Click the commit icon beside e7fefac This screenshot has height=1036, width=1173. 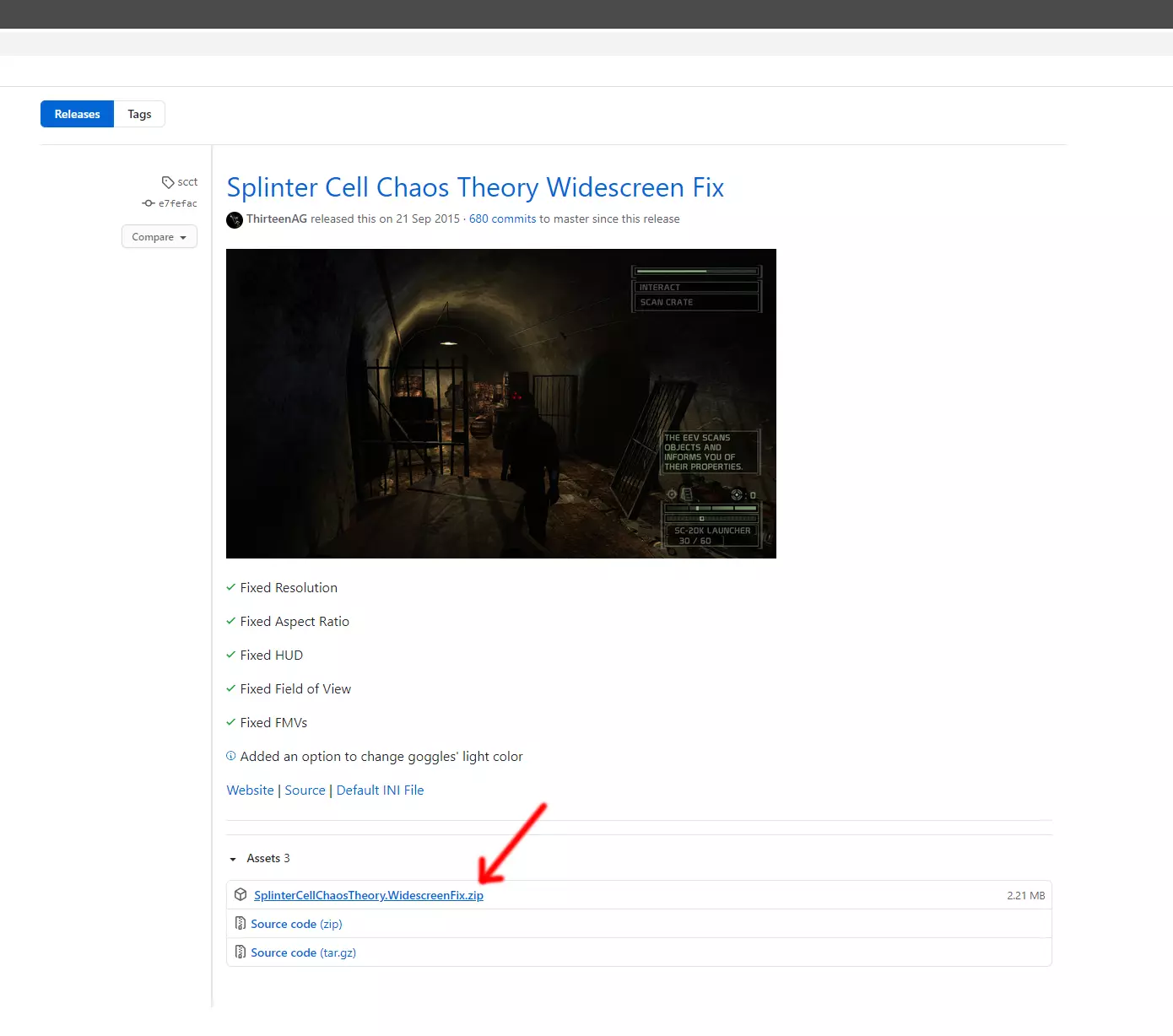click(x=149, y=203)
